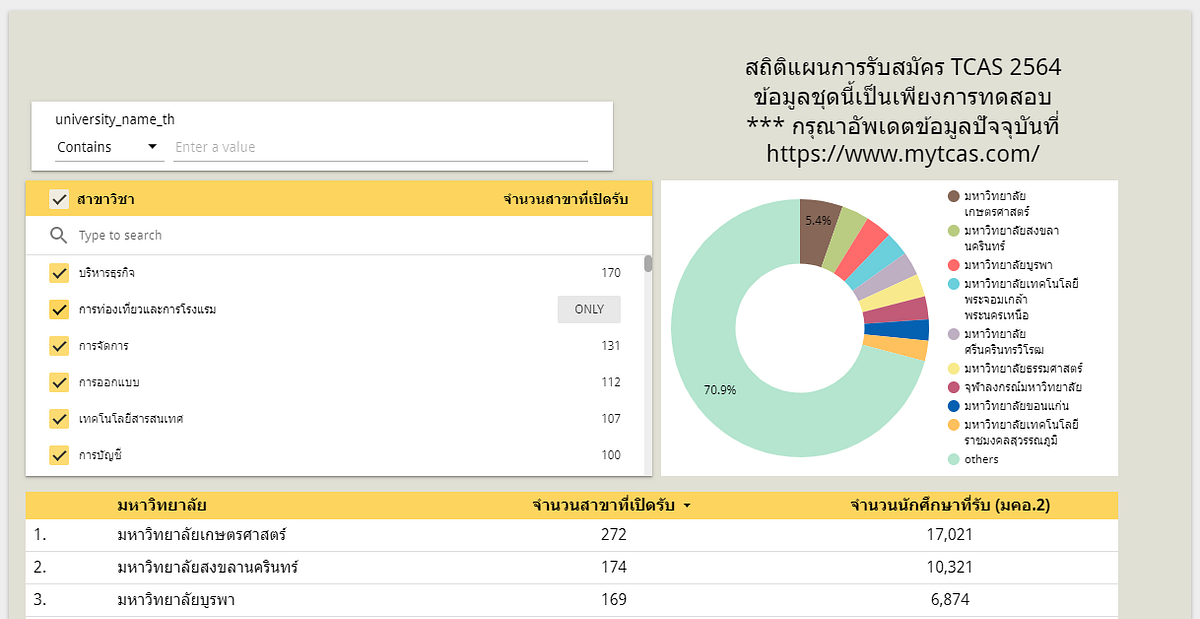Uncheck the การจัดการ checkbox
This screenshot has width=1200, height=619.
[x=59, y=345]
